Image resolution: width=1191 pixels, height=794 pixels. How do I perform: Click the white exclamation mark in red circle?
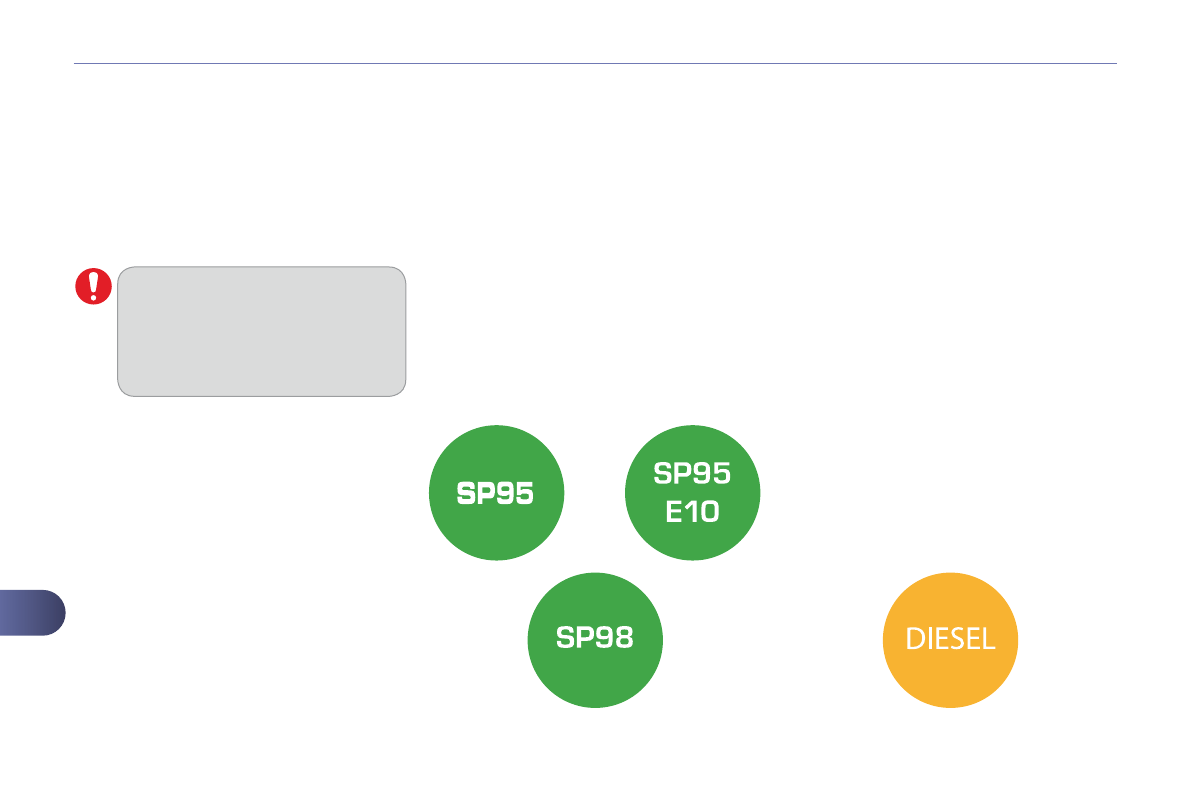click(94, 286)
